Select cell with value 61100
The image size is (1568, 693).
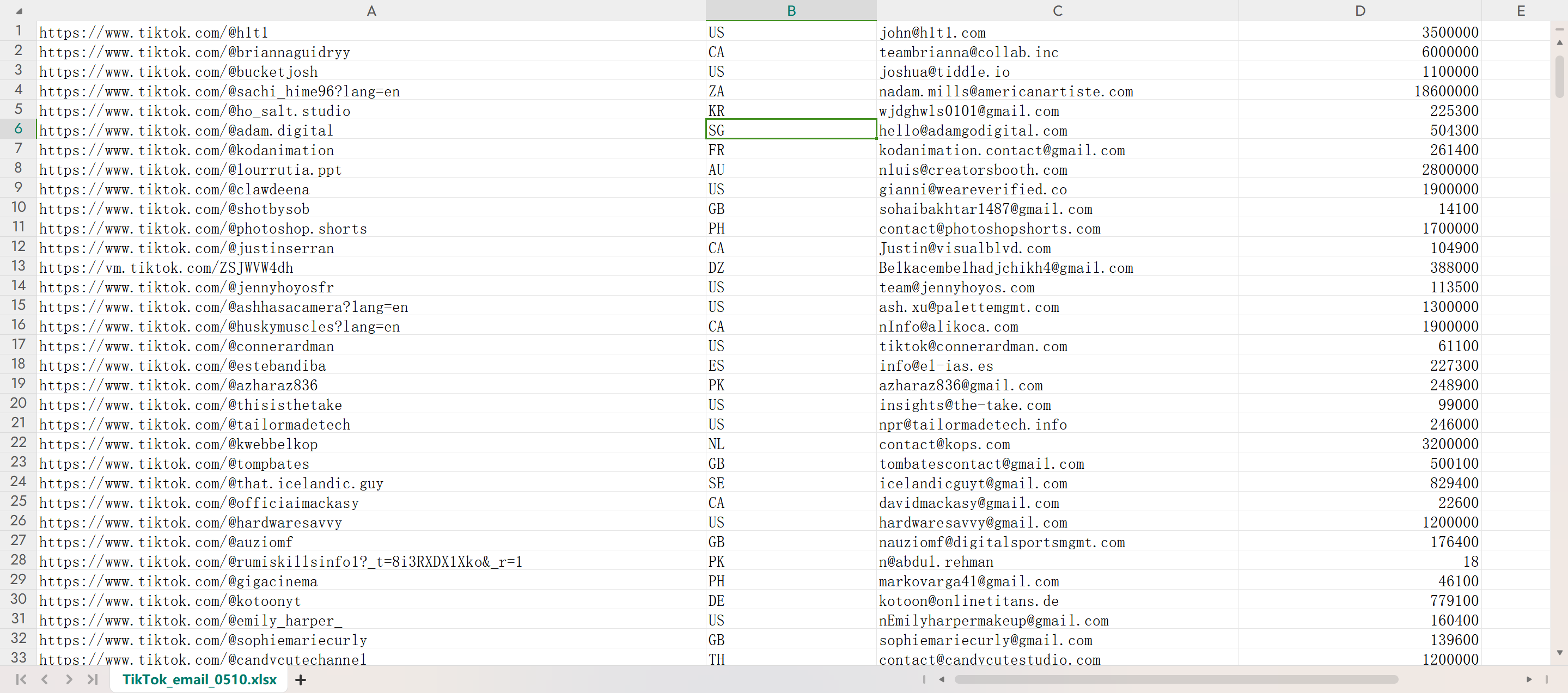(x=1360, y=345)
